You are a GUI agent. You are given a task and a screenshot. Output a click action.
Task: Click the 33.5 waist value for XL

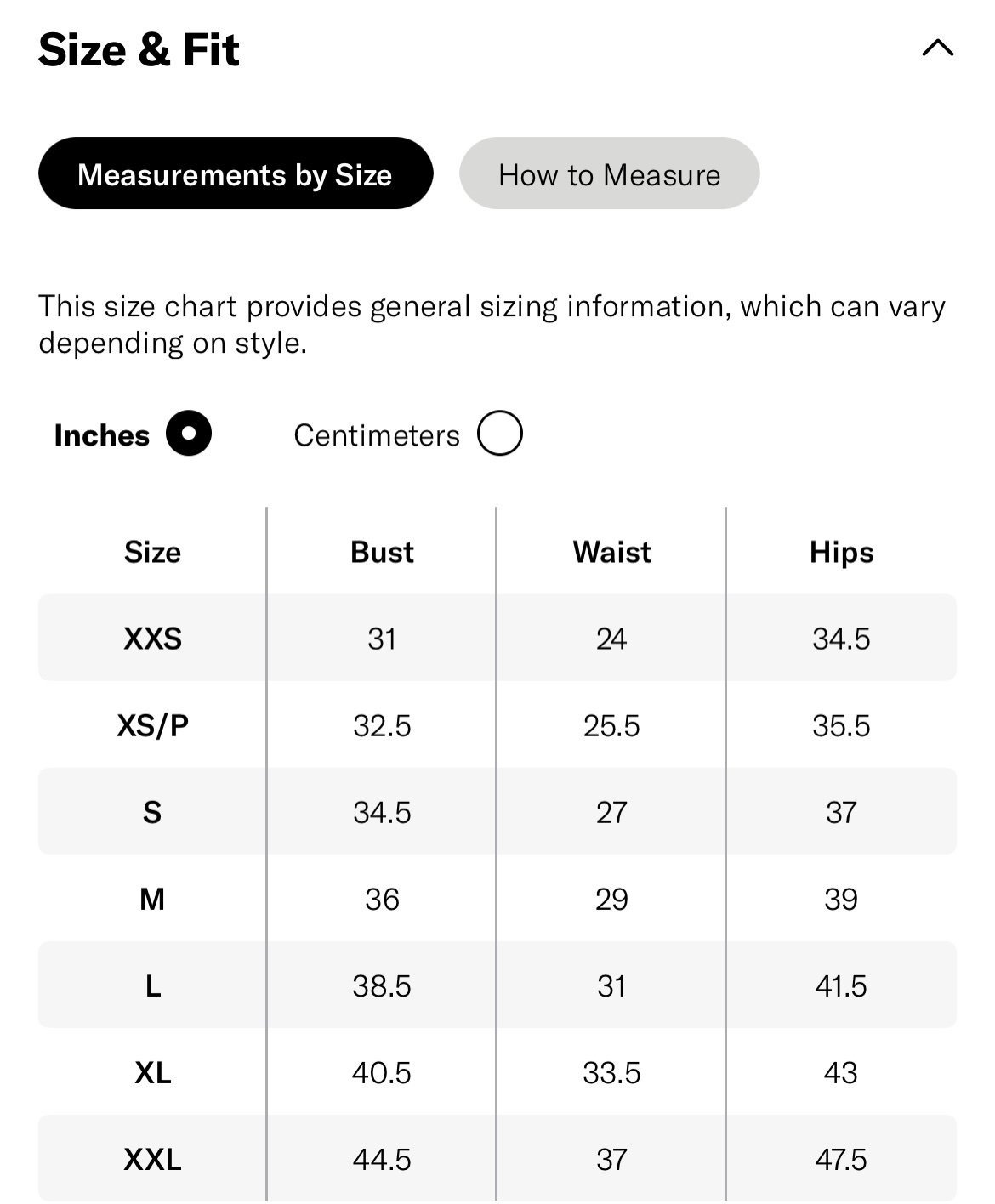tap(611, 1072)
